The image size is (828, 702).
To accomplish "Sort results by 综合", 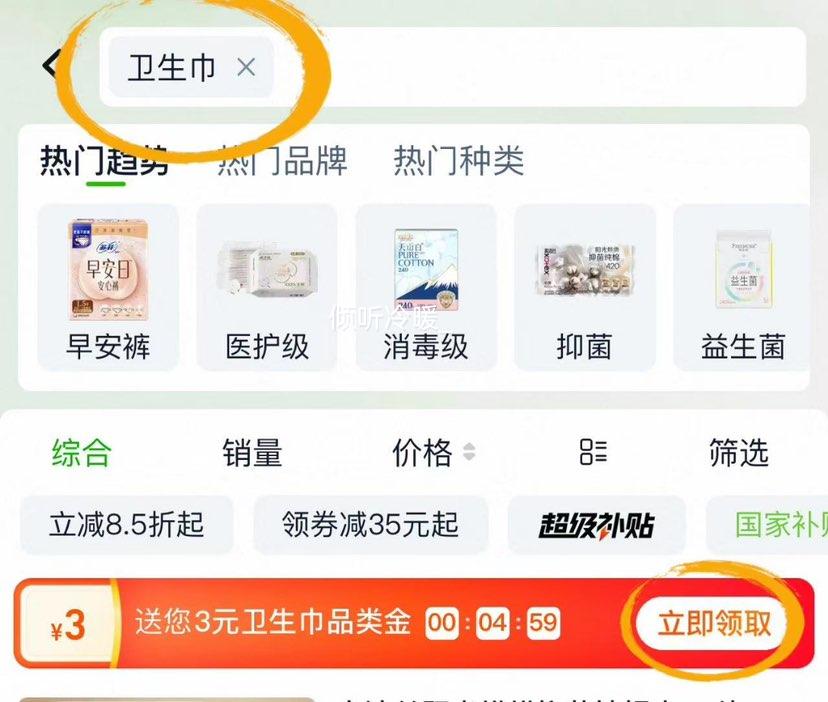I will pyautogui.click(x=82, y=453).
